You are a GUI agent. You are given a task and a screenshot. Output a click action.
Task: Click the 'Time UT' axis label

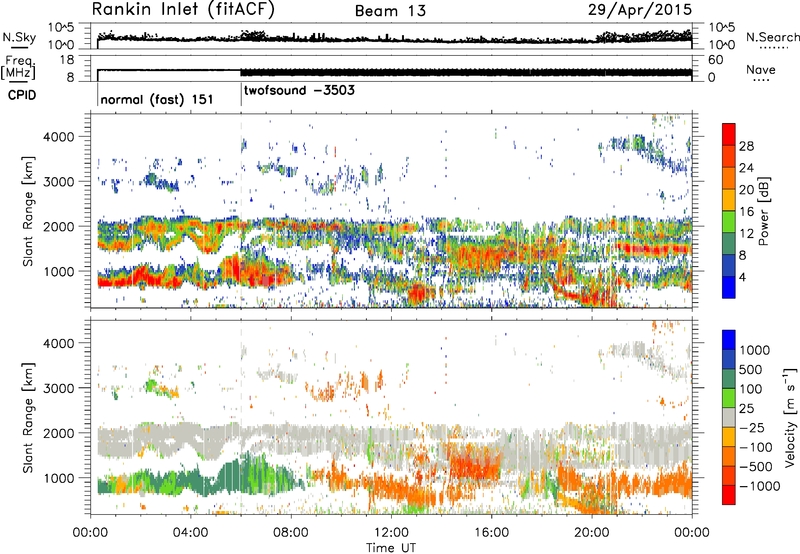tap(391, 548)
